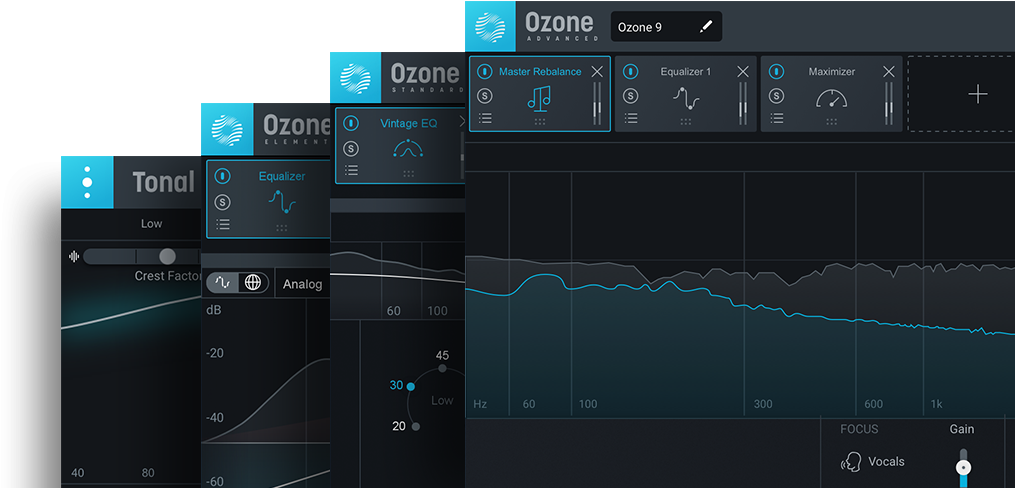Click the Equalizer 1 module title
The width and height of the screenshot is (1015, 488).
coord(686,71)
